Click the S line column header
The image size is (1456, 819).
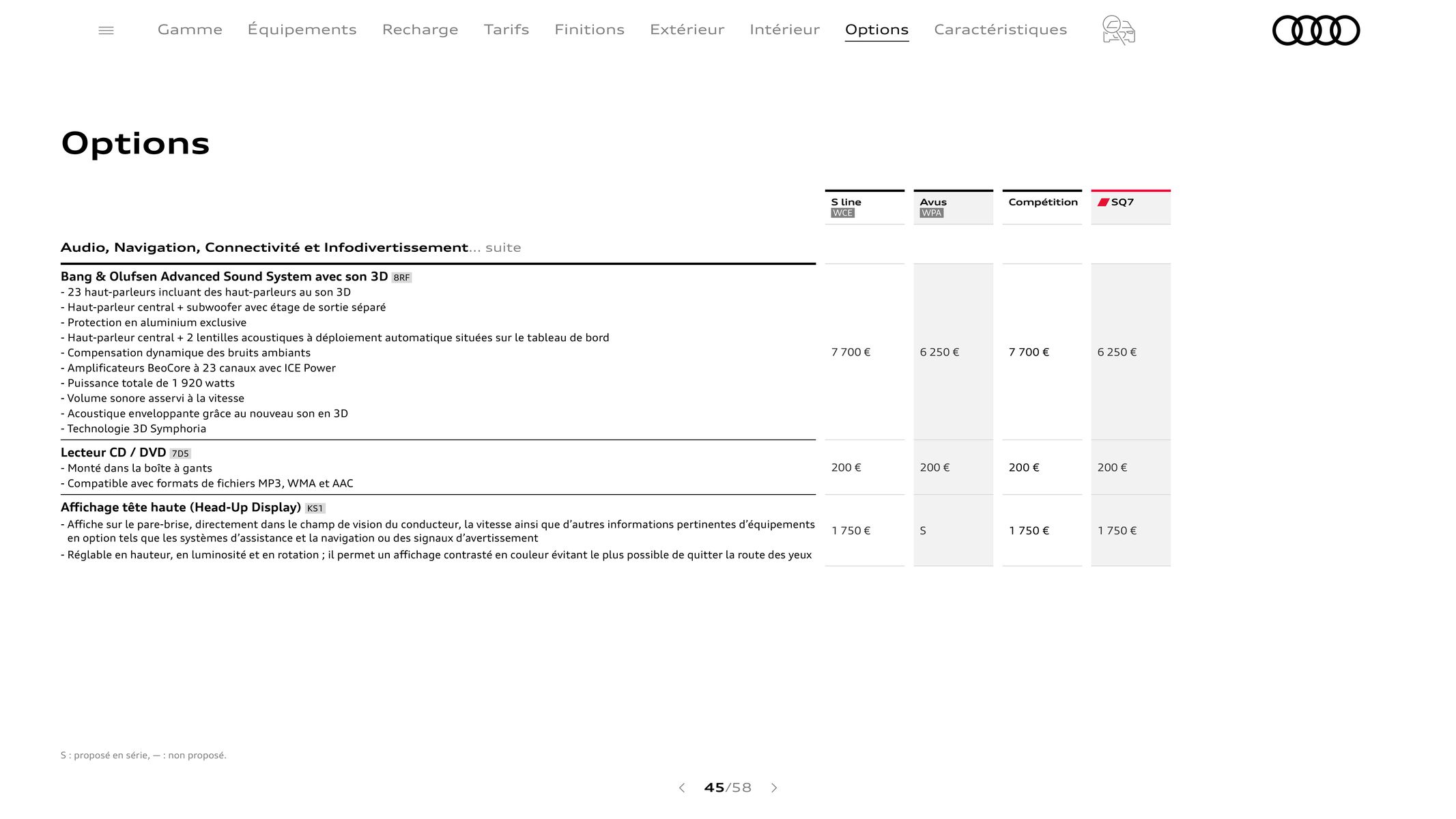[x=864, y=207]
